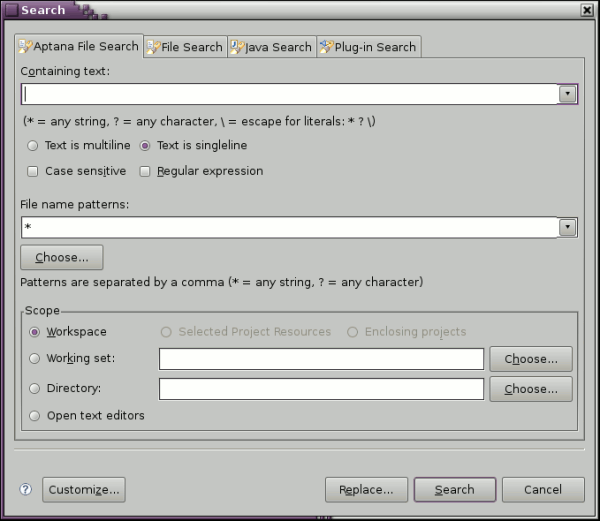Focus the Working set text field
This screenshot has width=600, height=521.
(x=321, y=359)
